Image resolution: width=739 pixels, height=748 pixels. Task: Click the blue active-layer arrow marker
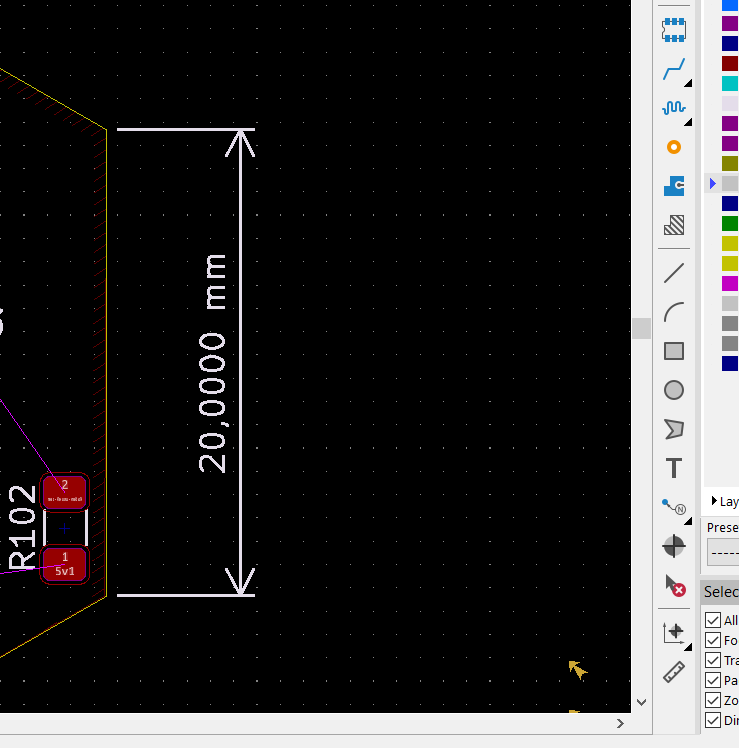713,183
